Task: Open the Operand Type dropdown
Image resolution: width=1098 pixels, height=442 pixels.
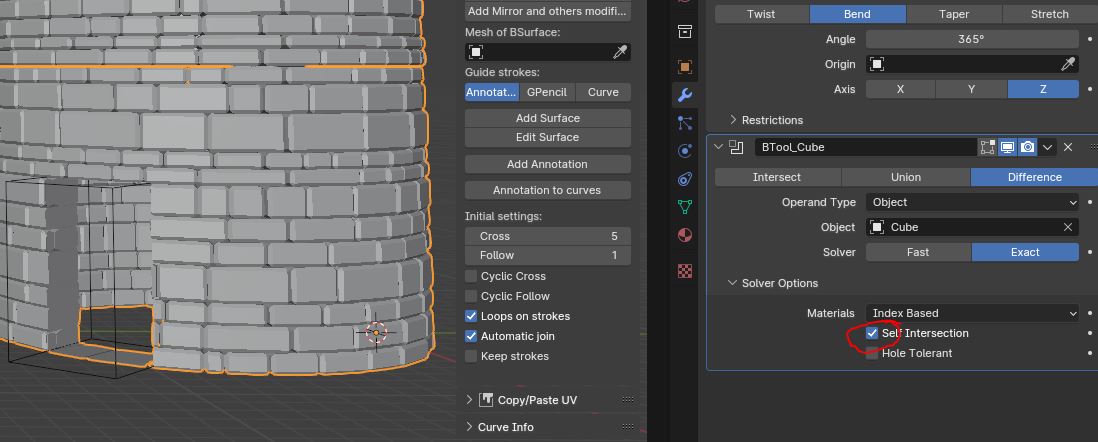Action: pyautogui.click(x=972, y=202)
